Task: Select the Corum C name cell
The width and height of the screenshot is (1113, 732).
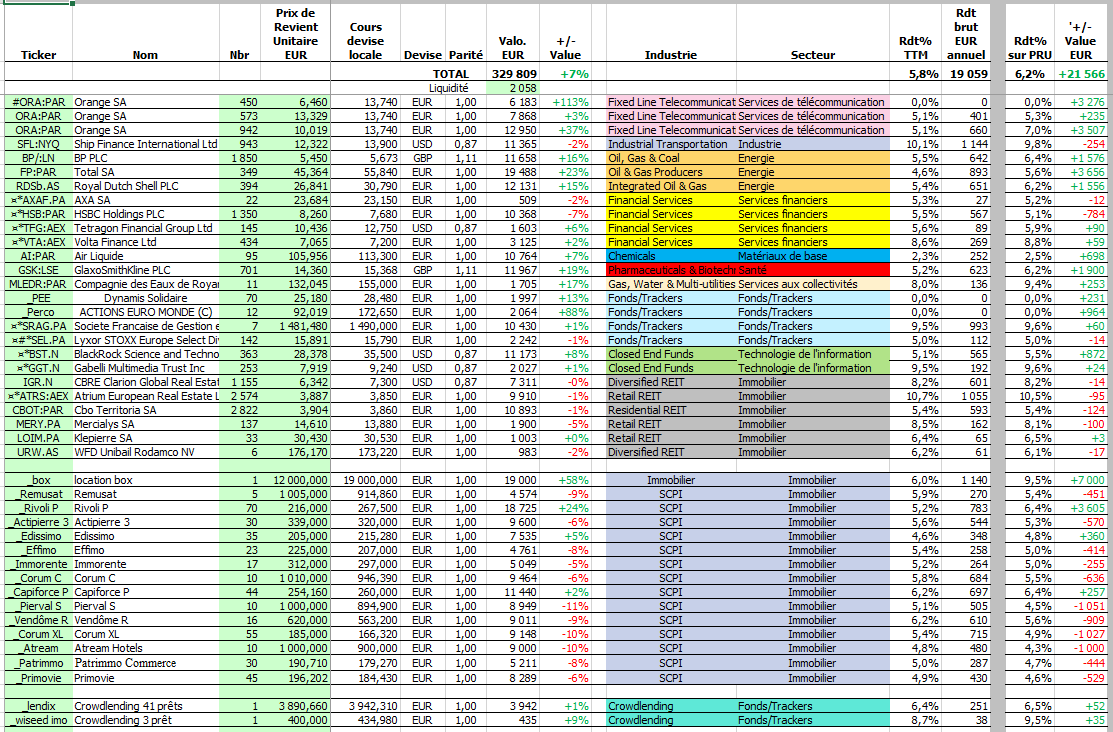Action: pos(146,579)
